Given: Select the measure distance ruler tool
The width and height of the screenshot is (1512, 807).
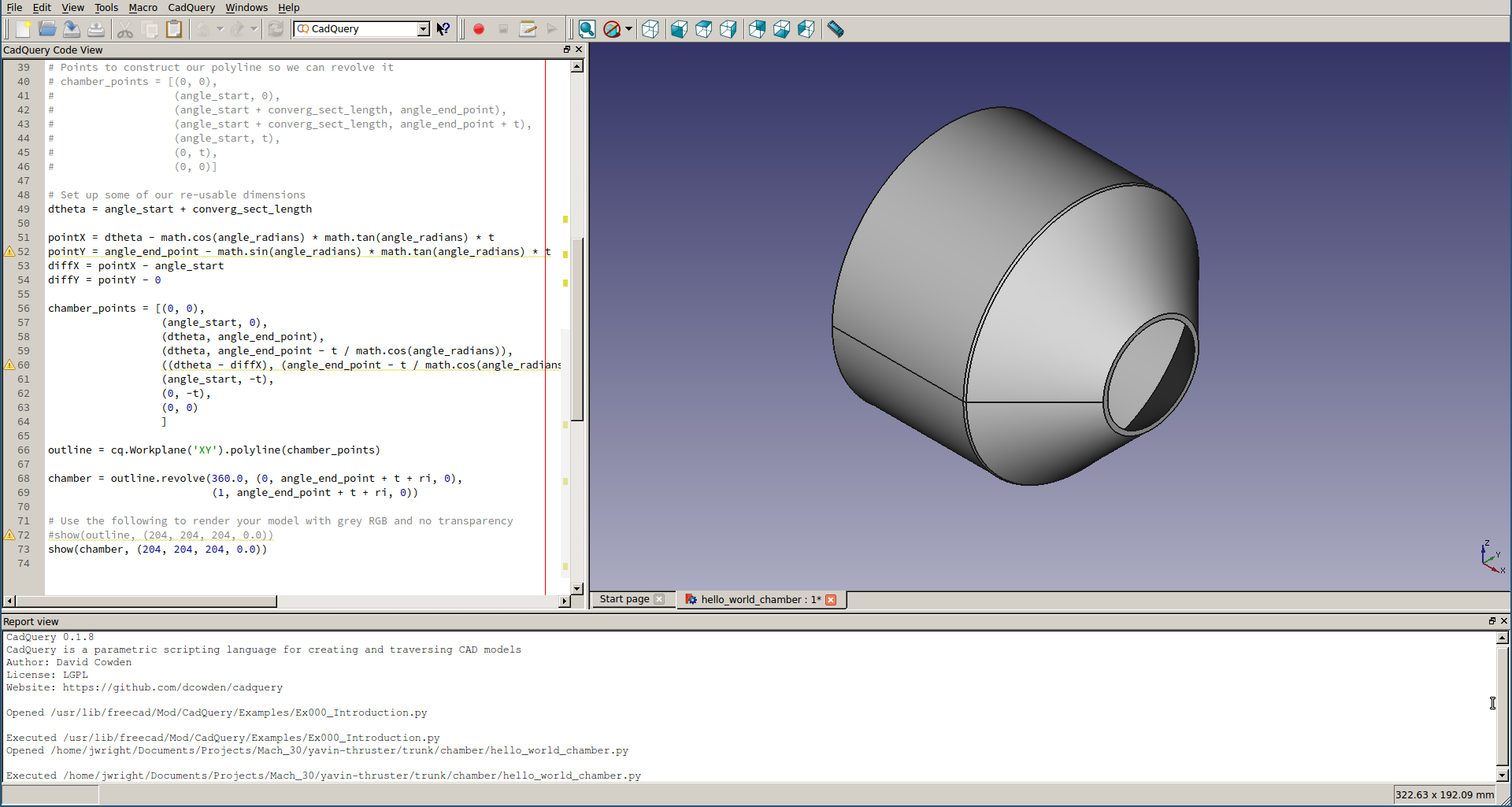Looking at the screenshot, I should point(836,29).
